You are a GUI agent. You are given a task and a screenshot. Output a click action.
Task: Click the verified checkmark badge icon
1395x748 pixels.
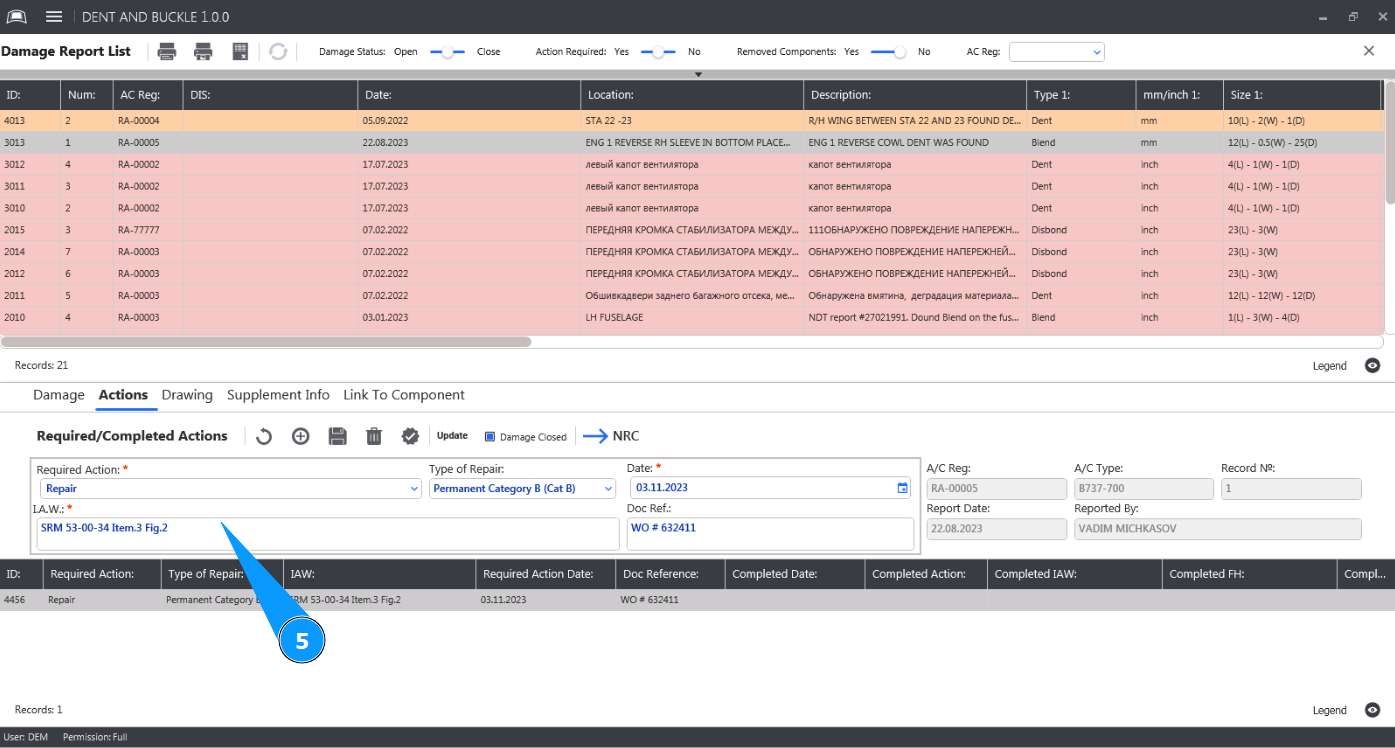(410, 436)
